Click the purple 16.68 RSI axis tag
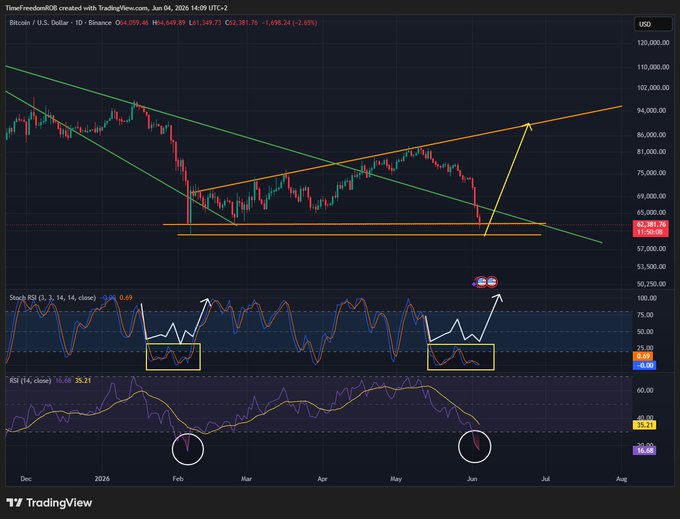 (x=645, y=450)
